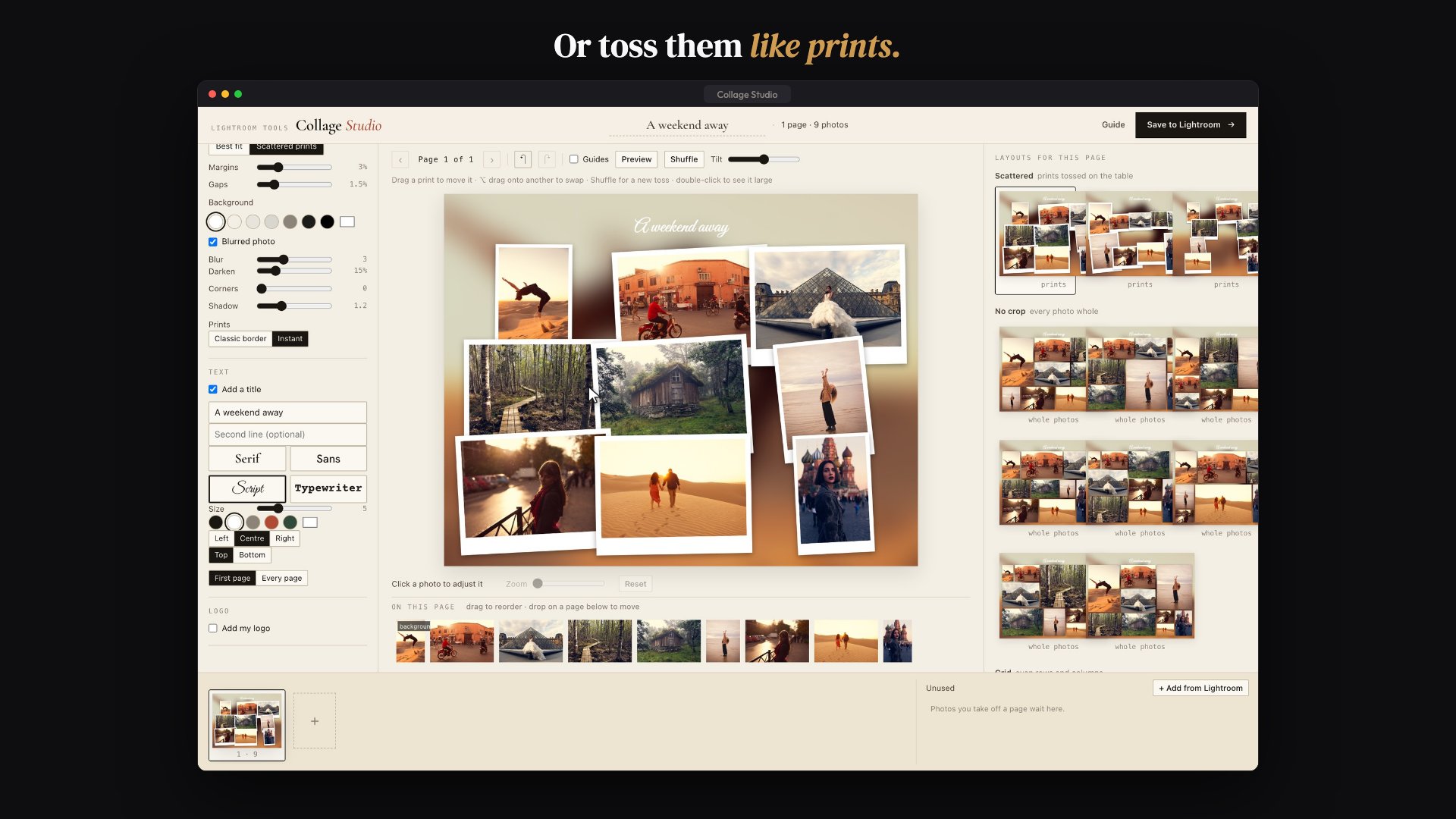Viewport: 1456px width, 819px height.
Task: Go to the next page arrow
Action: pos(492,159)
